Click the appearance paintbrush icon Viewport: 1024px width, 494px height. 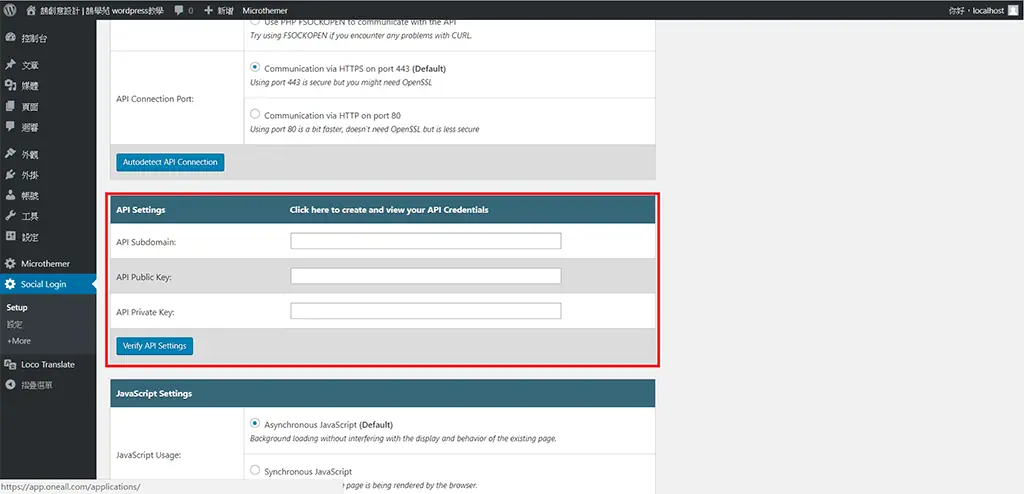click(x=10, y=154)
